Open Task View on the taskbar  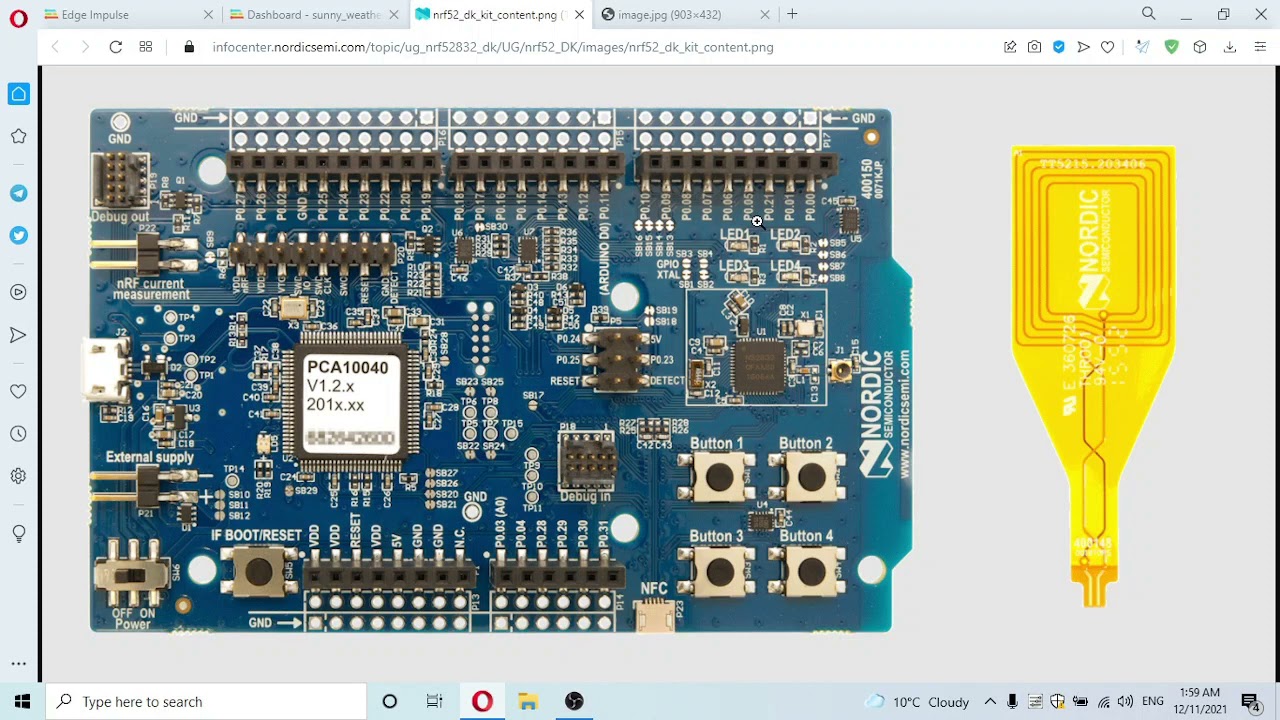435,701
